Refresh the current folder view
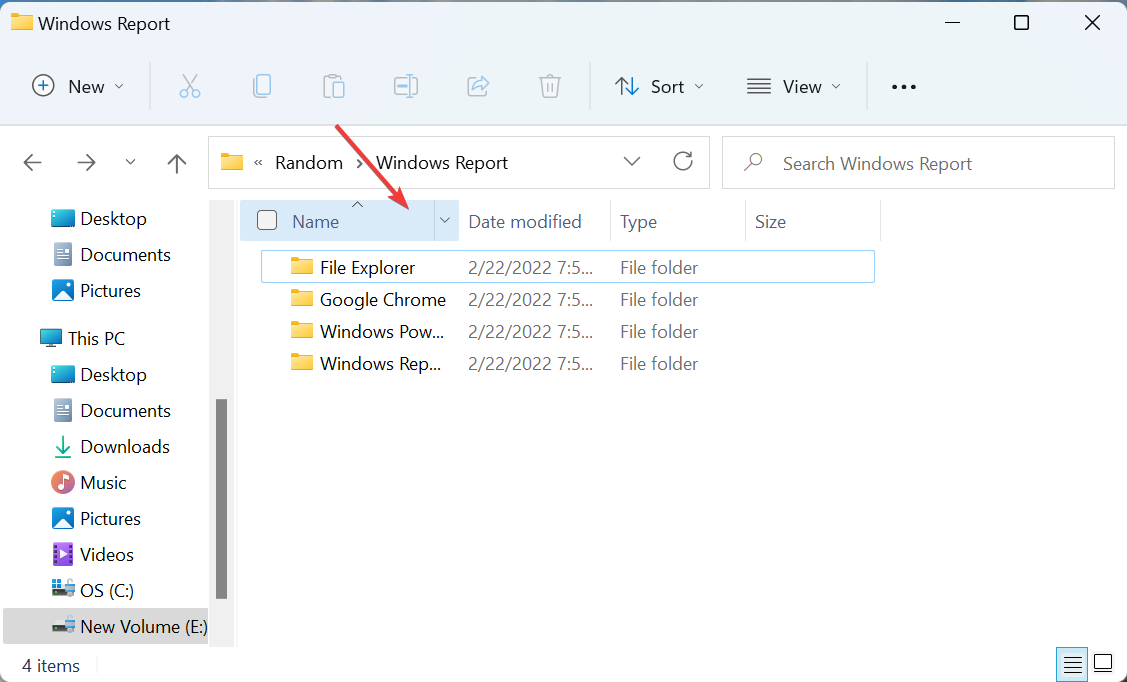The width and height of the screenshot is (1127, 682). 683,161
